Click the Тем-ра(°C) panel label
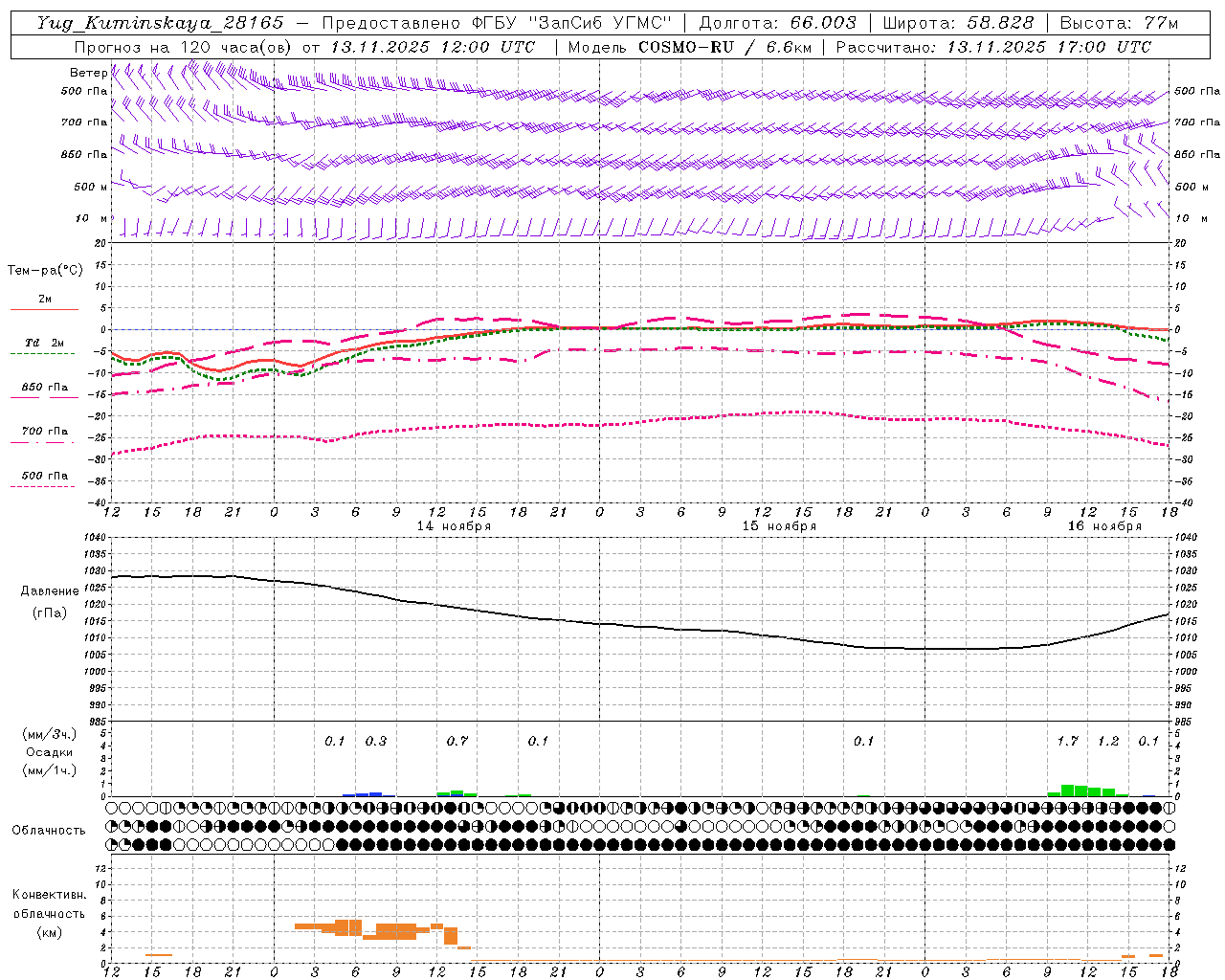1225x980 pixels. click(x=45, y=270)
